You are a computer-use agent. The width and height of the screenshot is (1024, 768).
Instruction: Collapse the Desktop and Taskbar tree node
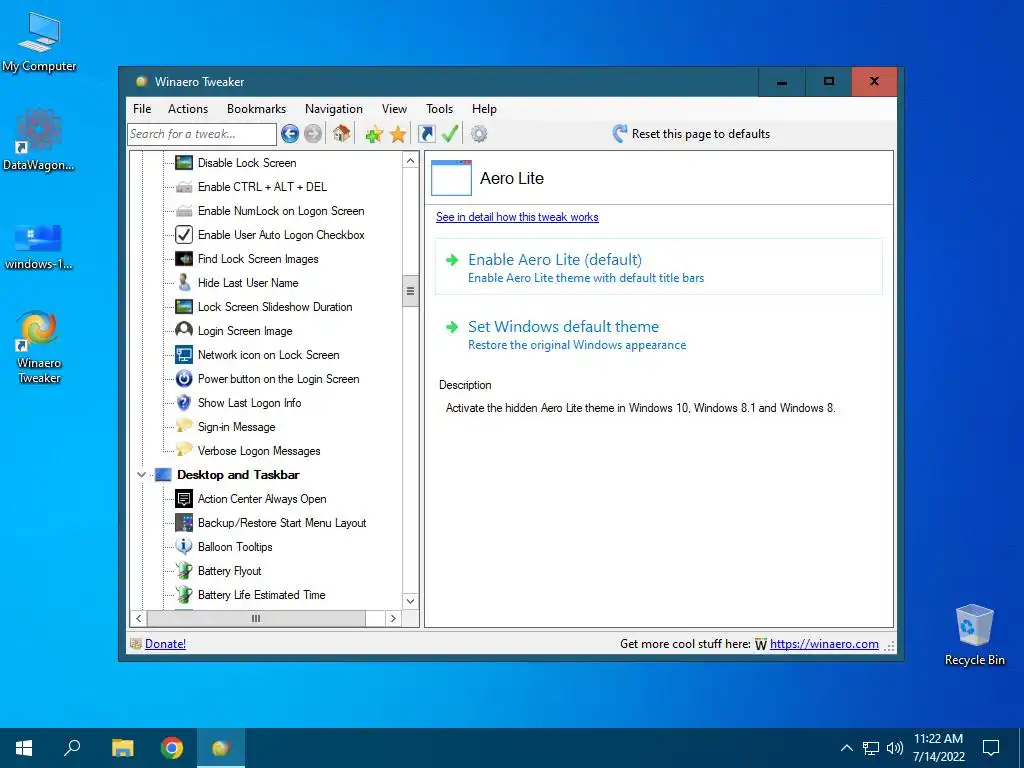tap(141, 475)
